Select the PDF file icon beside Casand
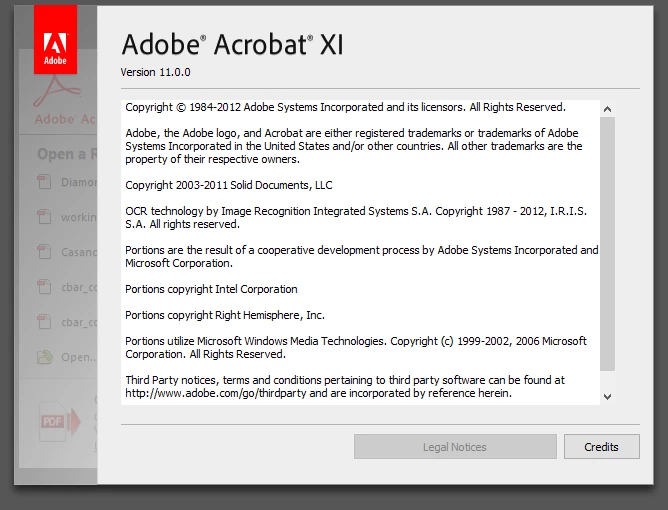This screenshot has height=510, width=668. click(x=44, y=252)
